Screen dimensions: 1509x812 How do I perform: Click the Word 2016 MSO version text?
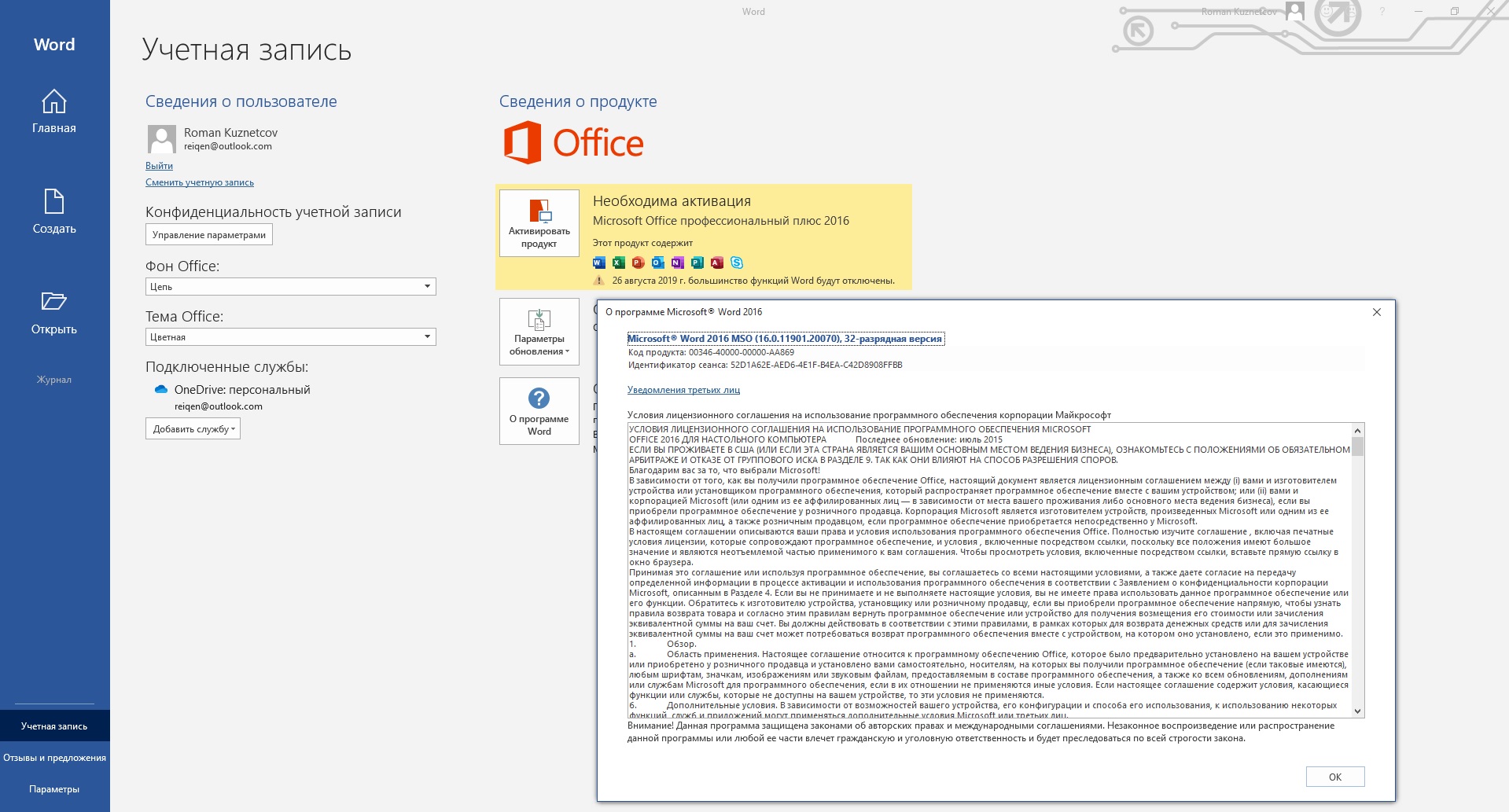786,339
